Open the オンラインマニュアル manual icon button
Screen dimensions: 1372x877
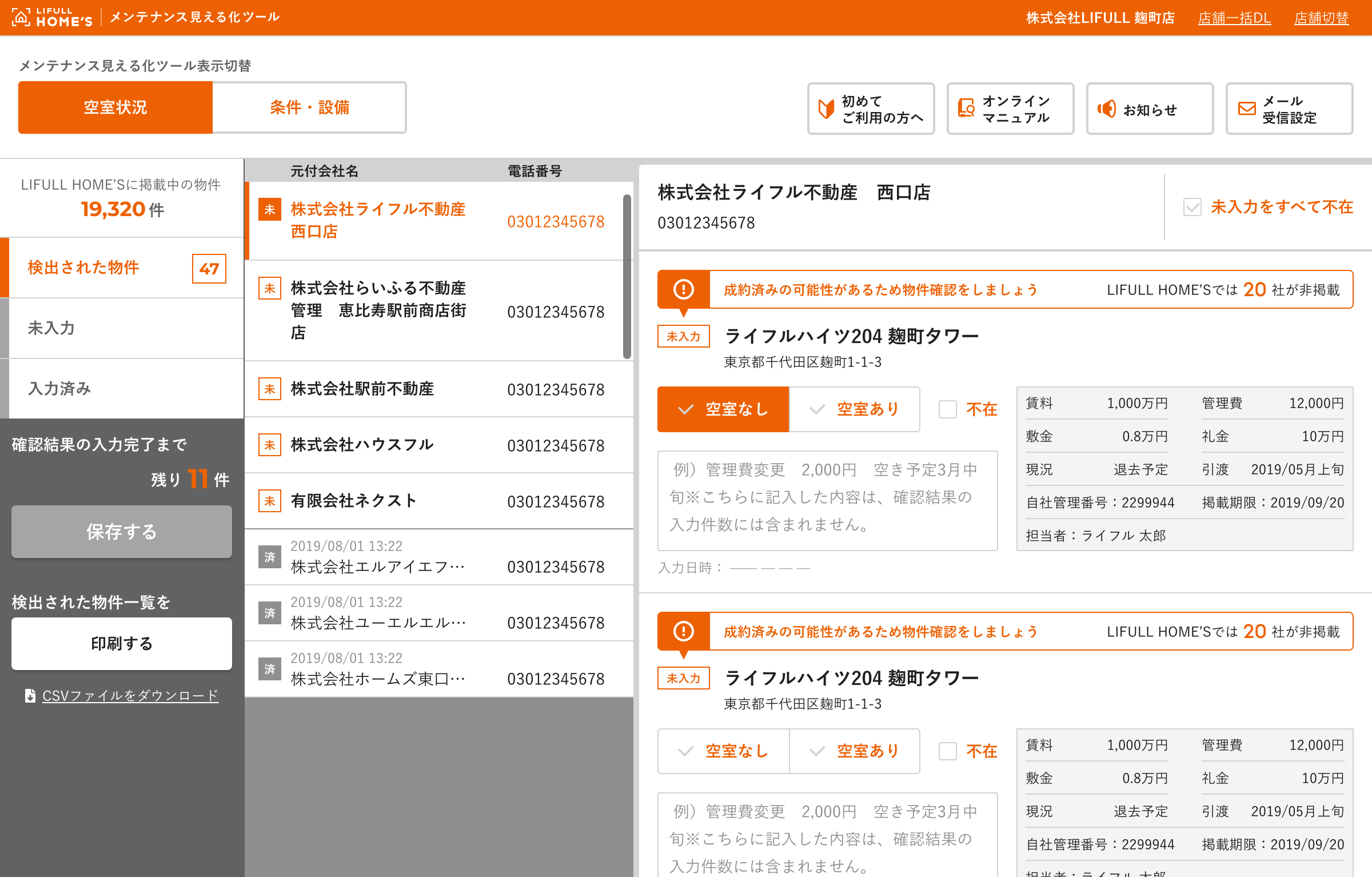pos(966,109)
